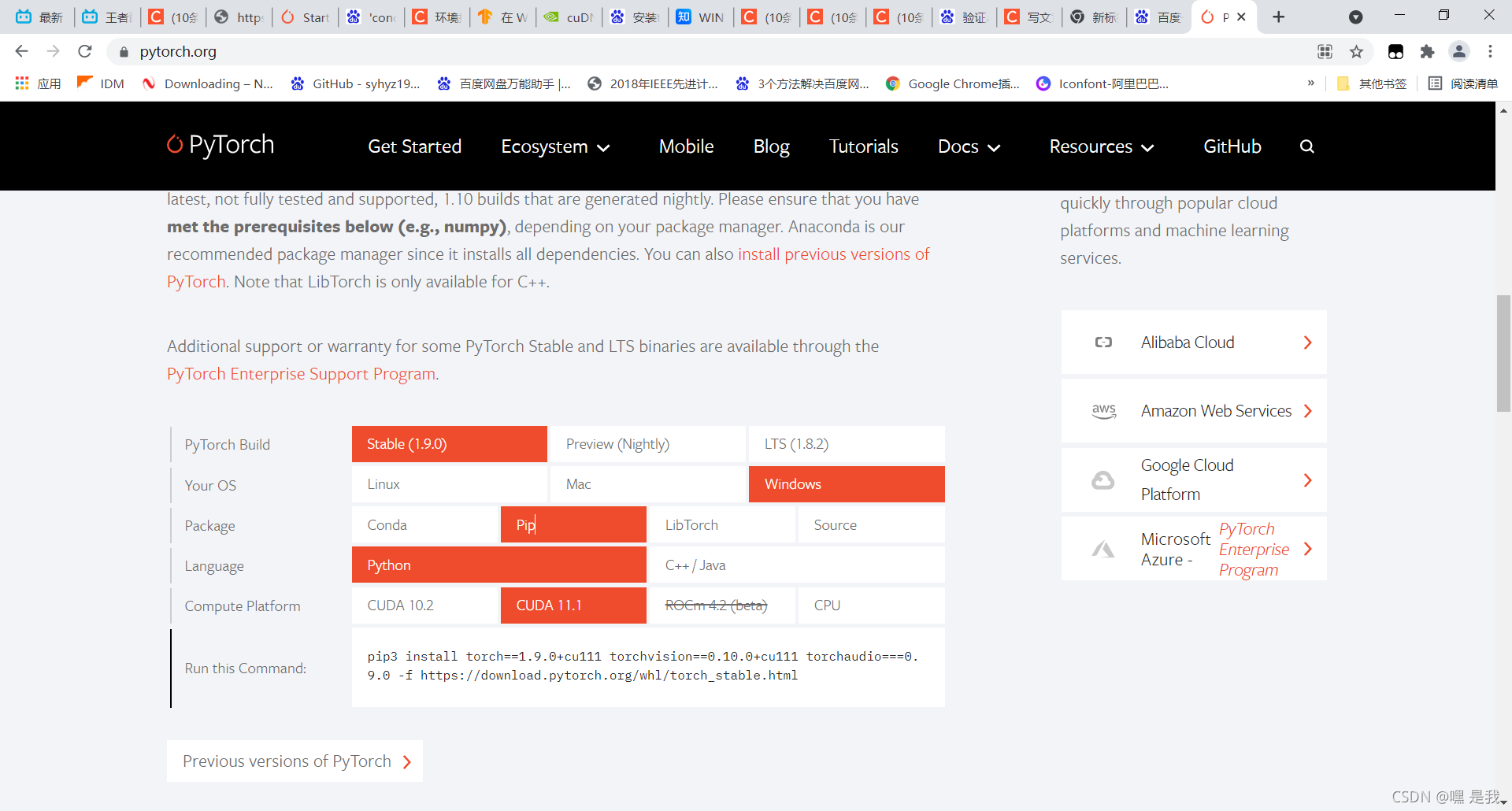Open GitHub from the nav bar
The image size is (1512, 811).
(1232, 146)
